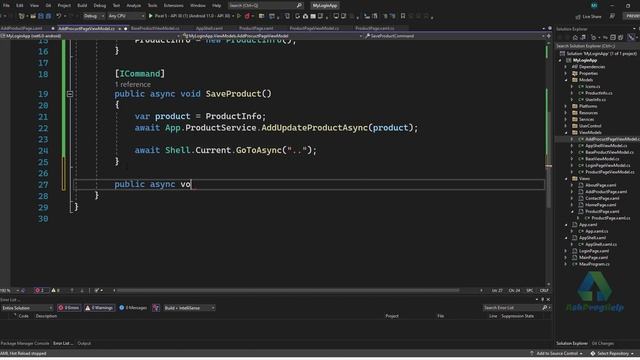640x360 pixels.
Task: Expand the Properties node
Action: coord(566,73)
